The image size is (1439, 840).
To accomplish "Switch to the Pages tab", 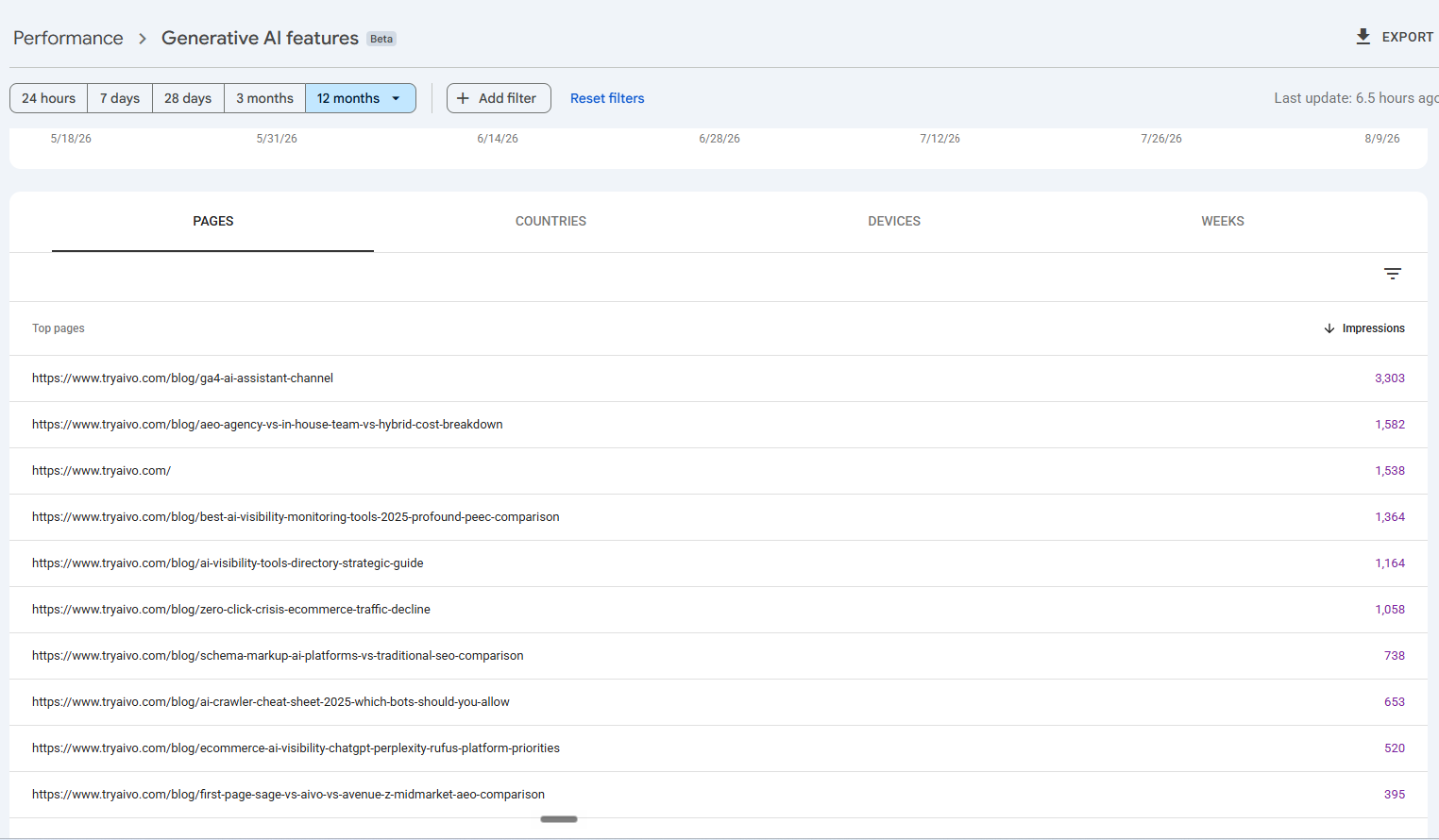I will (x=212, y=221).
